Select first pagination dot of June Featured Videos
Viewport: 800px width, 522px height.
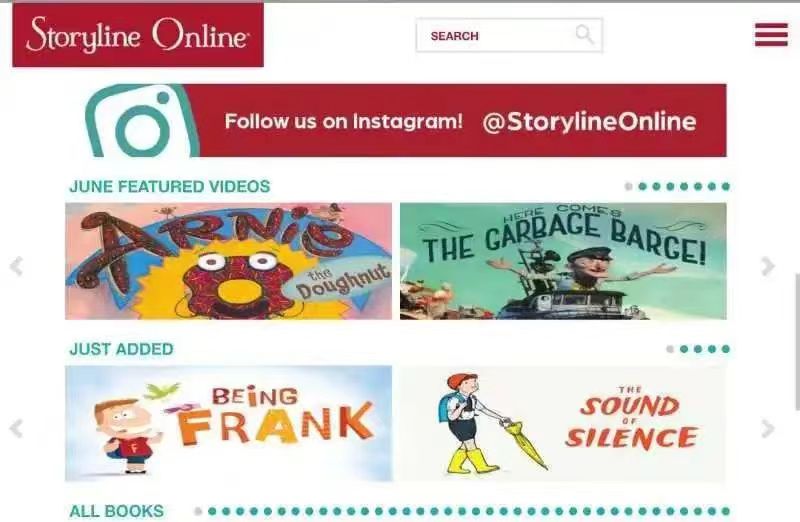pos(629,186)
